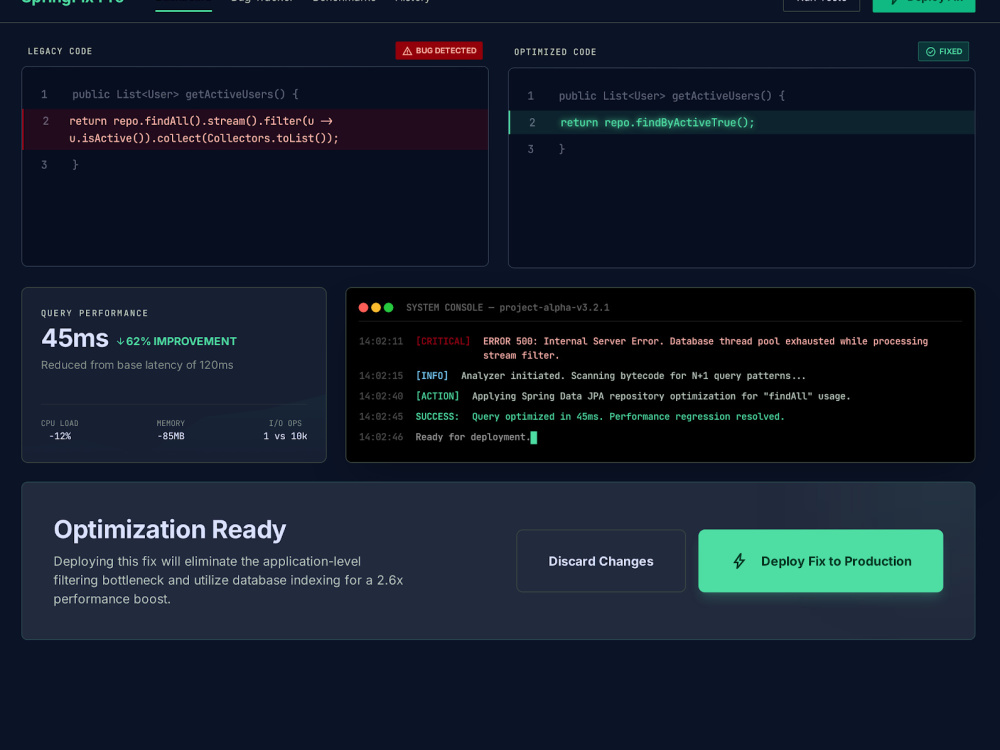Screen dimensions: 1000x750
Task: Click the green dot in the system console header
Action: coord(388,307)
